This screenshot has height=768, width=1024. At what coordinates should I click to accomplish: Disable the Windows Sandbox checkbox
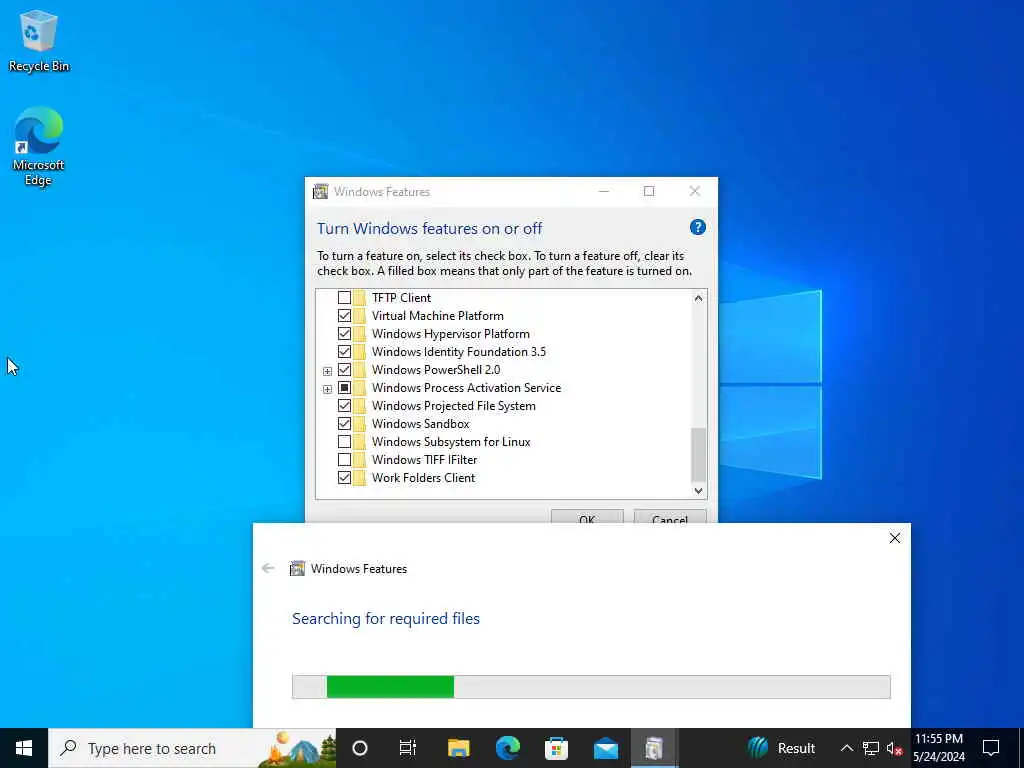pos(344,424)
